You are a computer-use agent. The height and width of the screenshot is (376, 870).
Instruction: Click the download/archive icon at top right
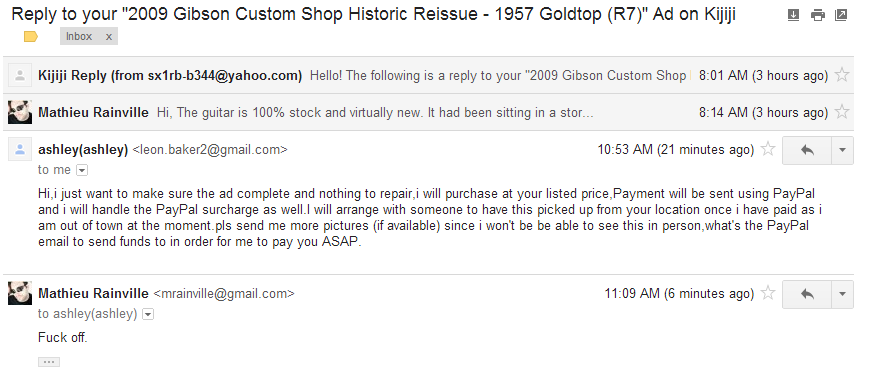pyautogui.click(x=793, y=15)
